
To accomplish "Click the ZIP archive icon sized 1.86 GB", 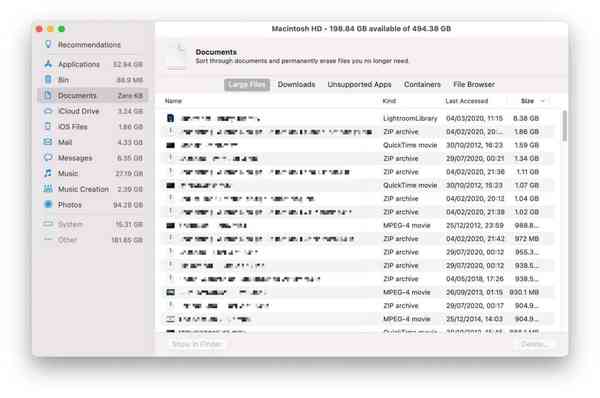I will coord(171,132).
